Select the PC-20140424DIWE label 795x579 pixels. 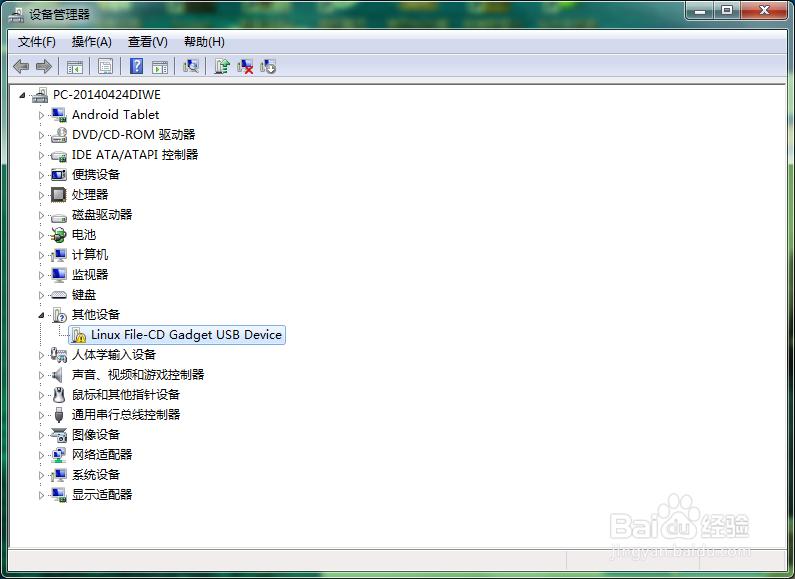click(106, 95)
